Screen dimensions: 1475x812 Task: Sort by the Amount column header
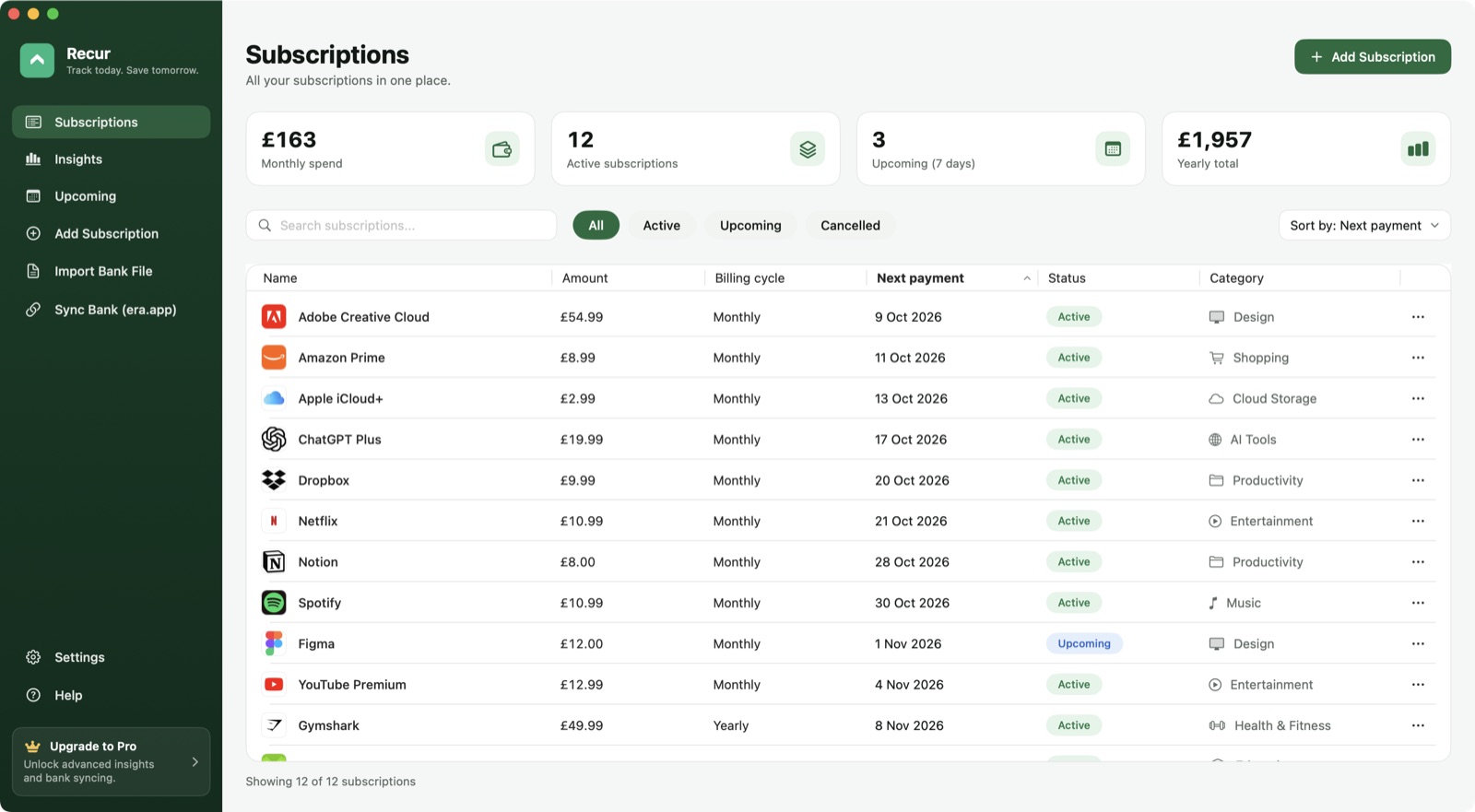(584, 278)
